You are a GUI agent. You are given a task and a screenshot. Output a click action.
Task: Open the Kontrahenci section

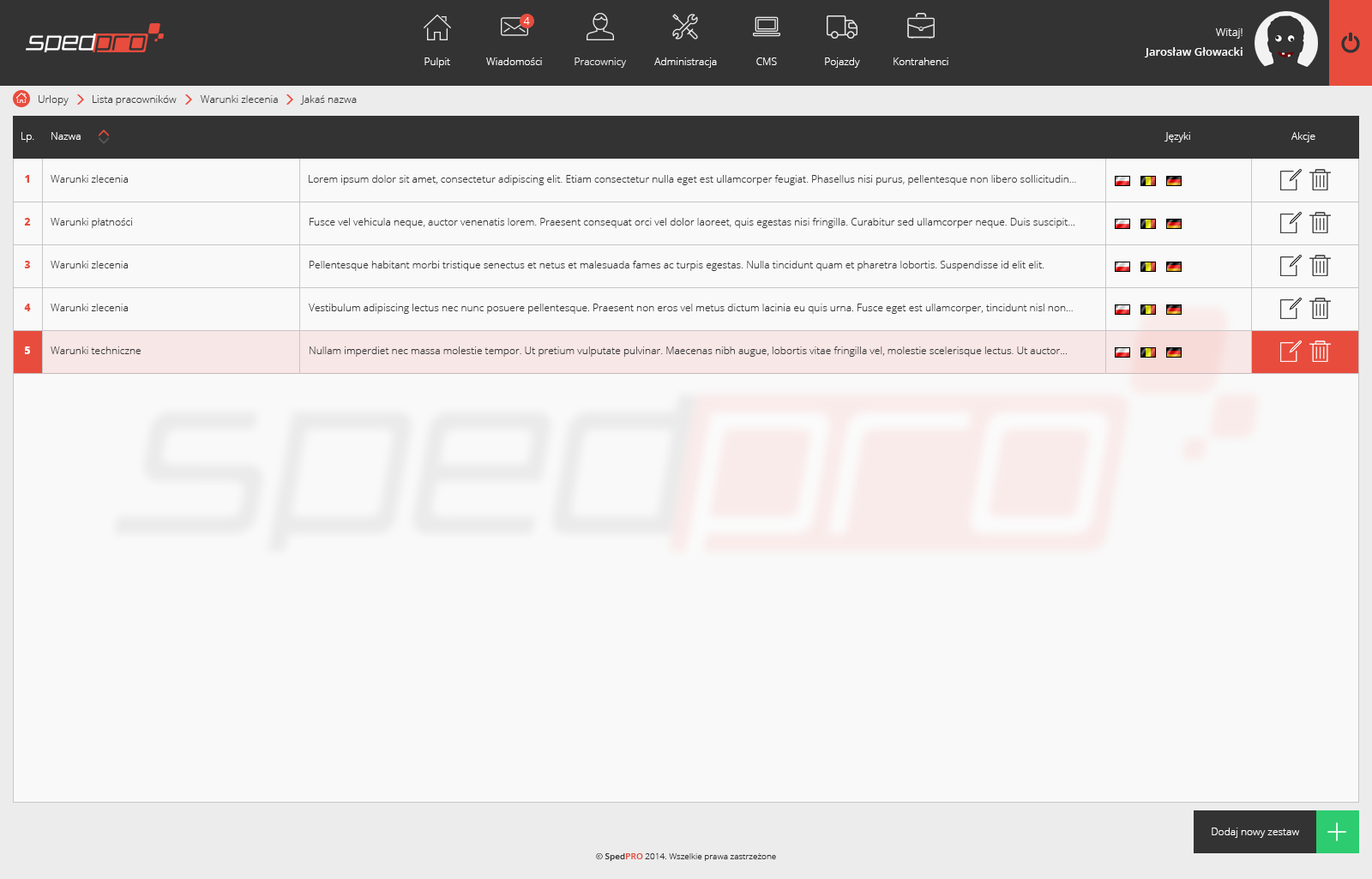[x=920, y=39]
